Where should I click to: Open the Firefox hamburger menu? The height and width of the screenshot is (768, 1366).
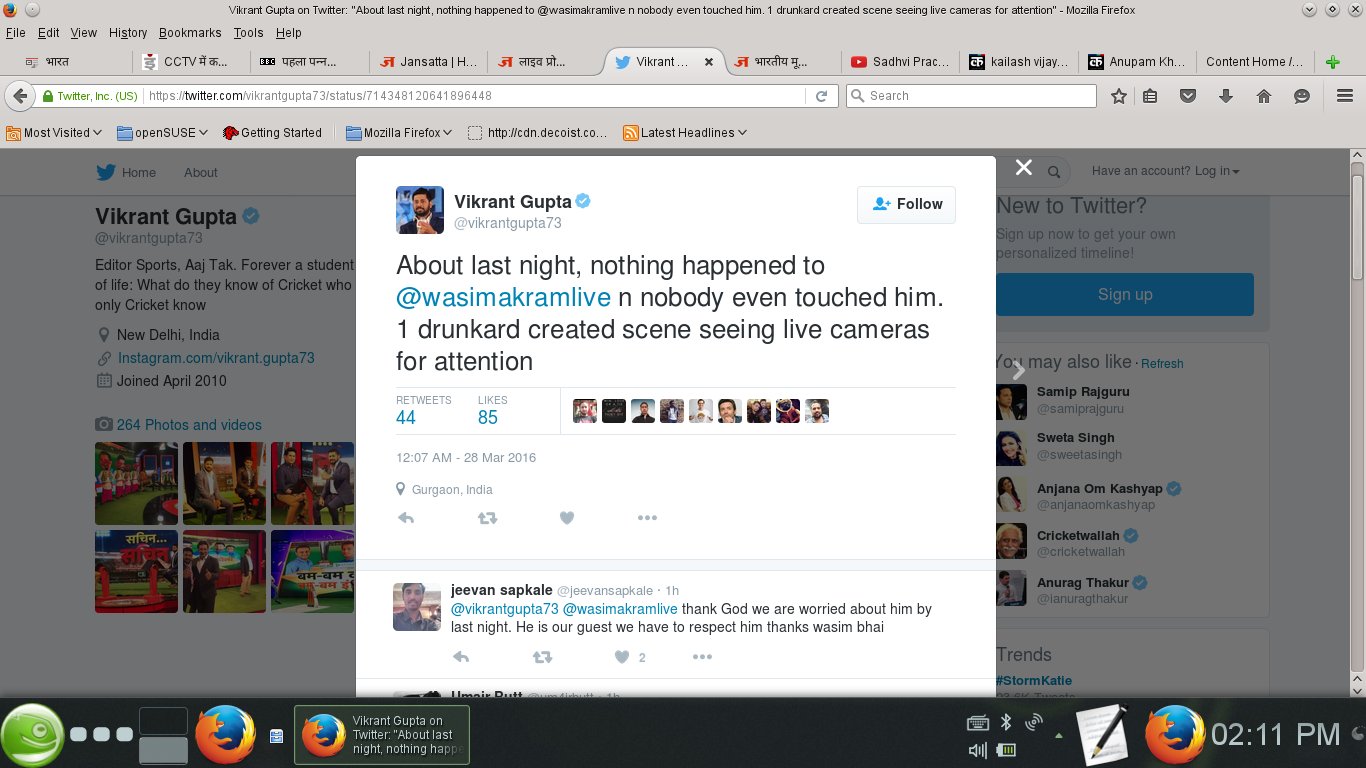point(1345,96)
